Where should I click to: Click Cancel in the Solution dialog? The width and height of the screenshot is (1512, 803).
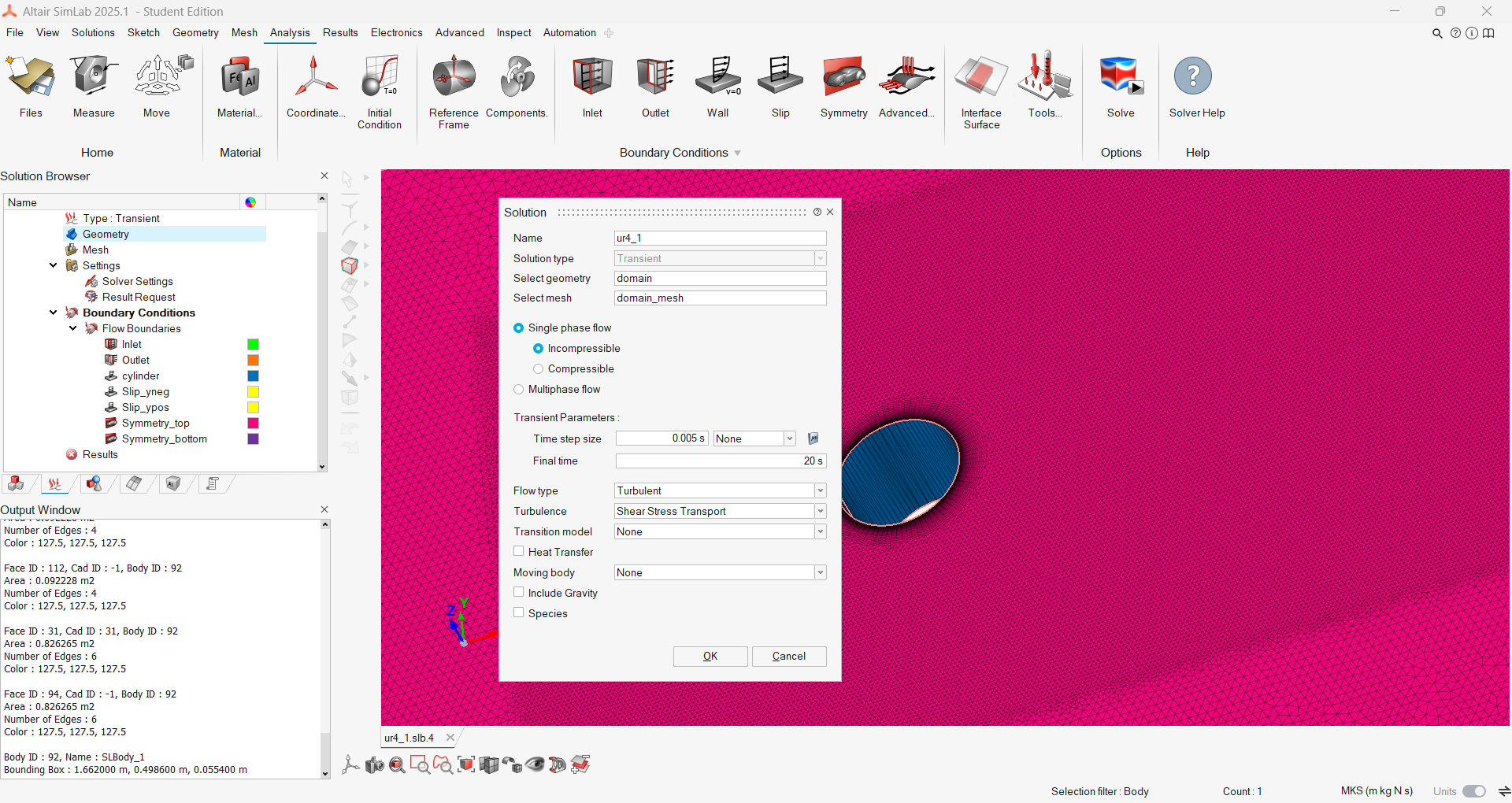tap(789, 657)
